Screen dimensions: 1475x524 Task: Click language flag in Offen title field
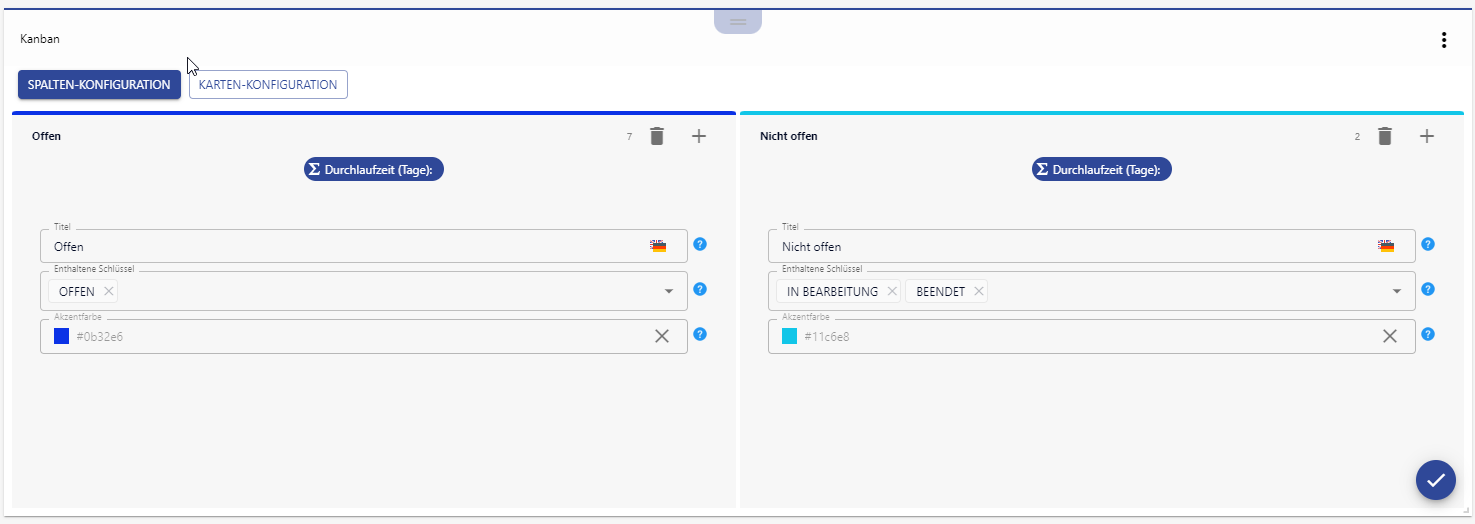point(658,246)
